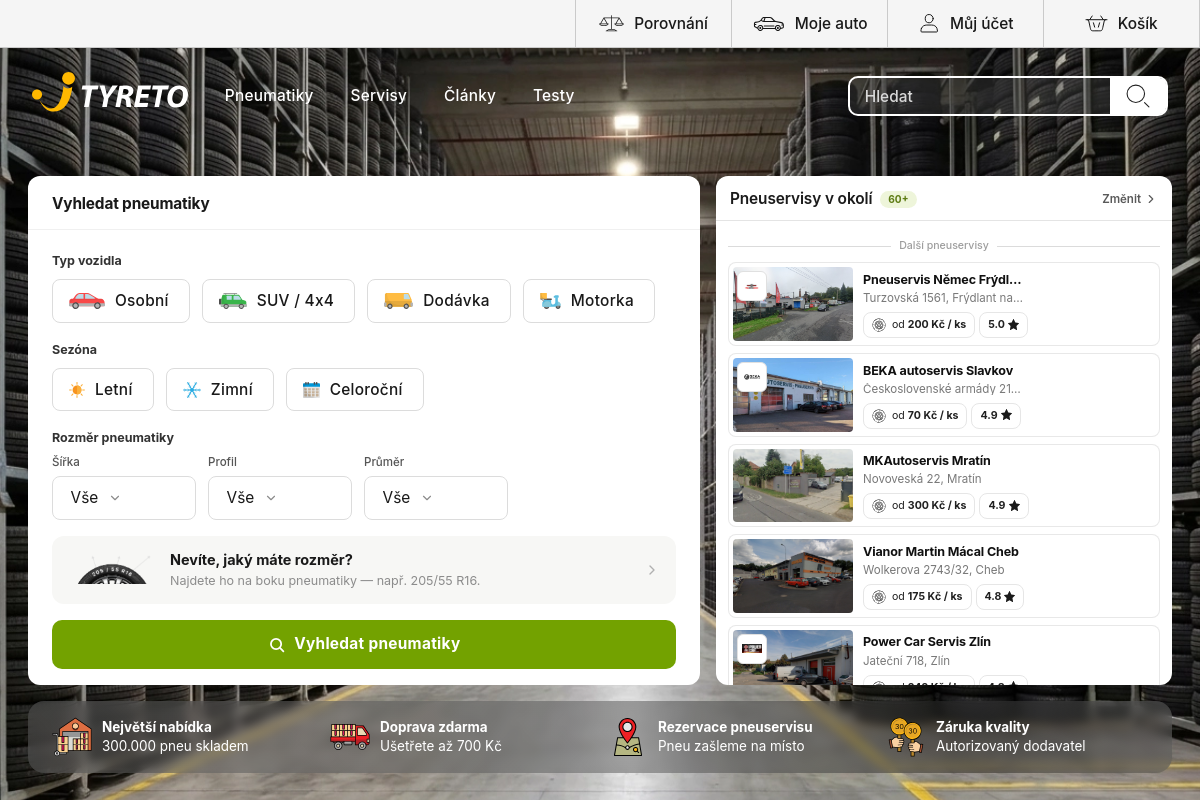Click the Hledat search field

point(980,96)
